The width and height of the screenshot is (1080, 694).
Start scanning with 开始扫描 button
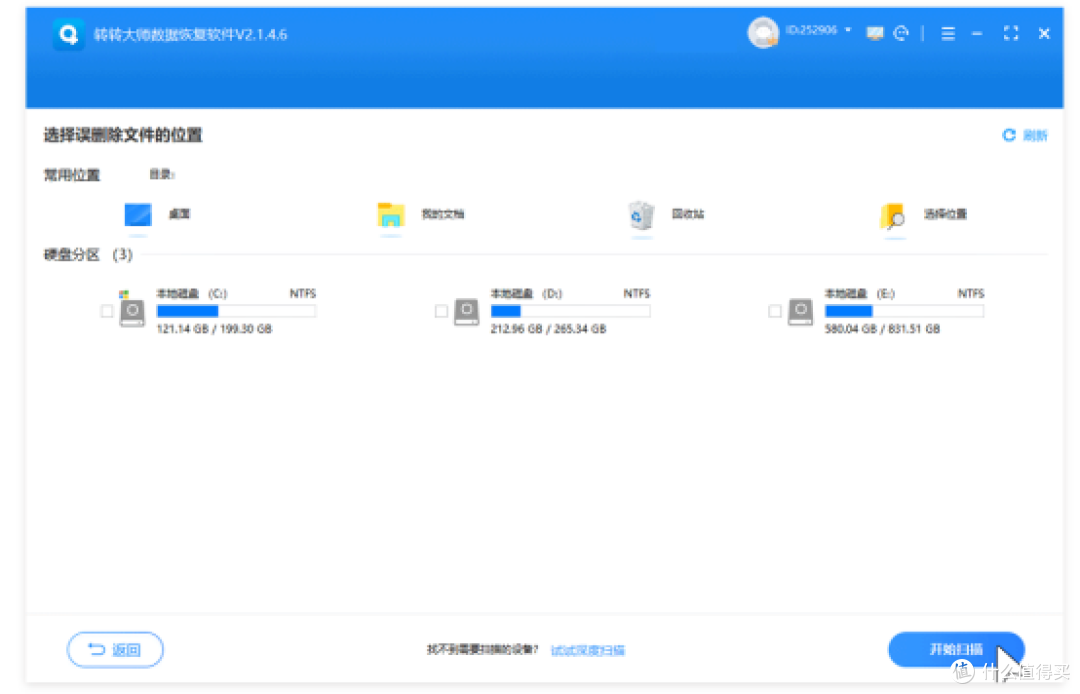coord(956,649)
